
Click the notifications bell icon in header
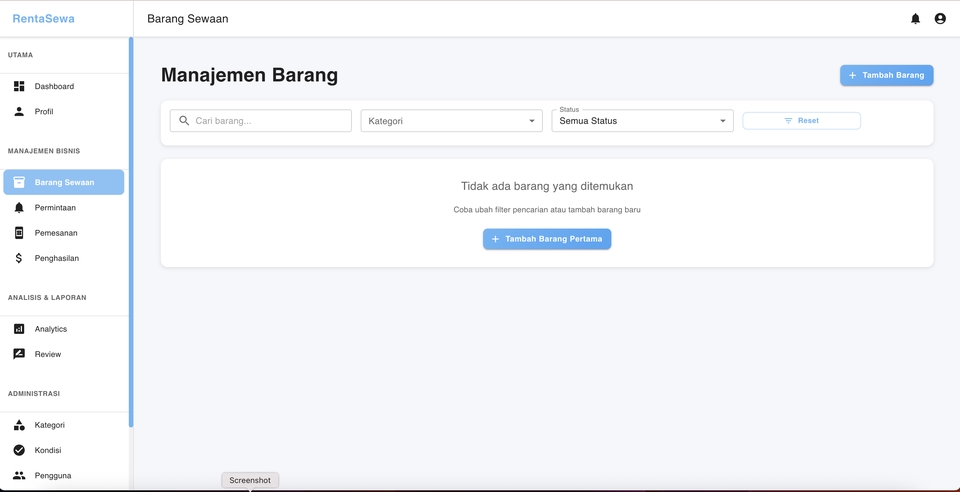pos(915,19)
